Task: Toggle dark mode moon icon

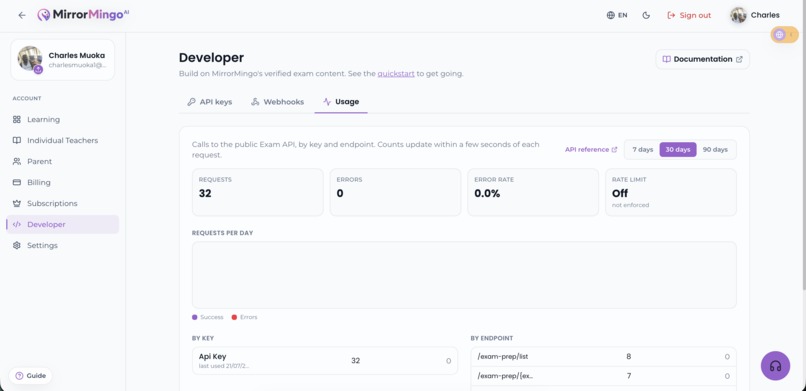Action: [646, 15]
